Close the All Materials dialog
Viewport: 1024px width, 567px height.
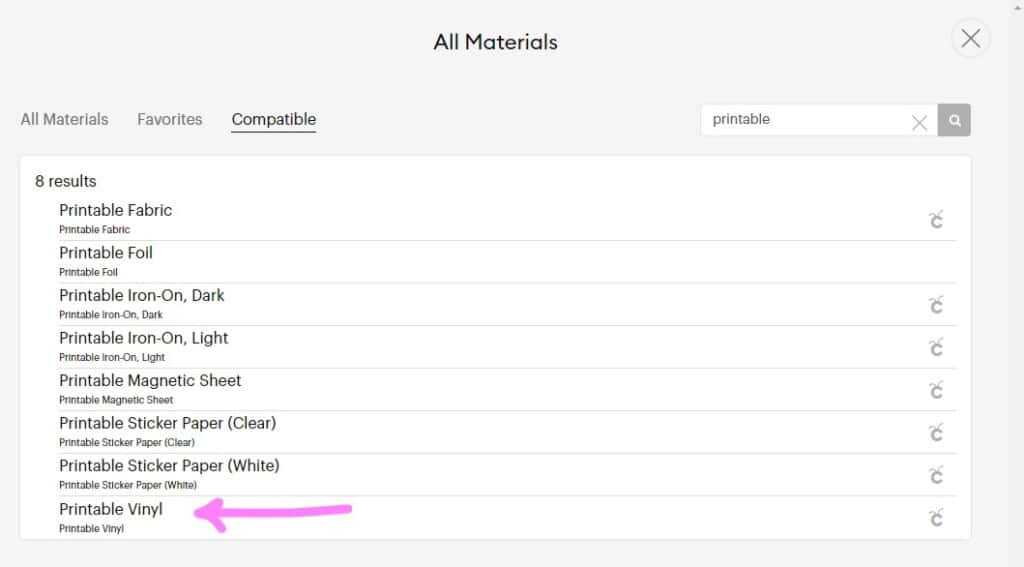(x=970, y=39)
